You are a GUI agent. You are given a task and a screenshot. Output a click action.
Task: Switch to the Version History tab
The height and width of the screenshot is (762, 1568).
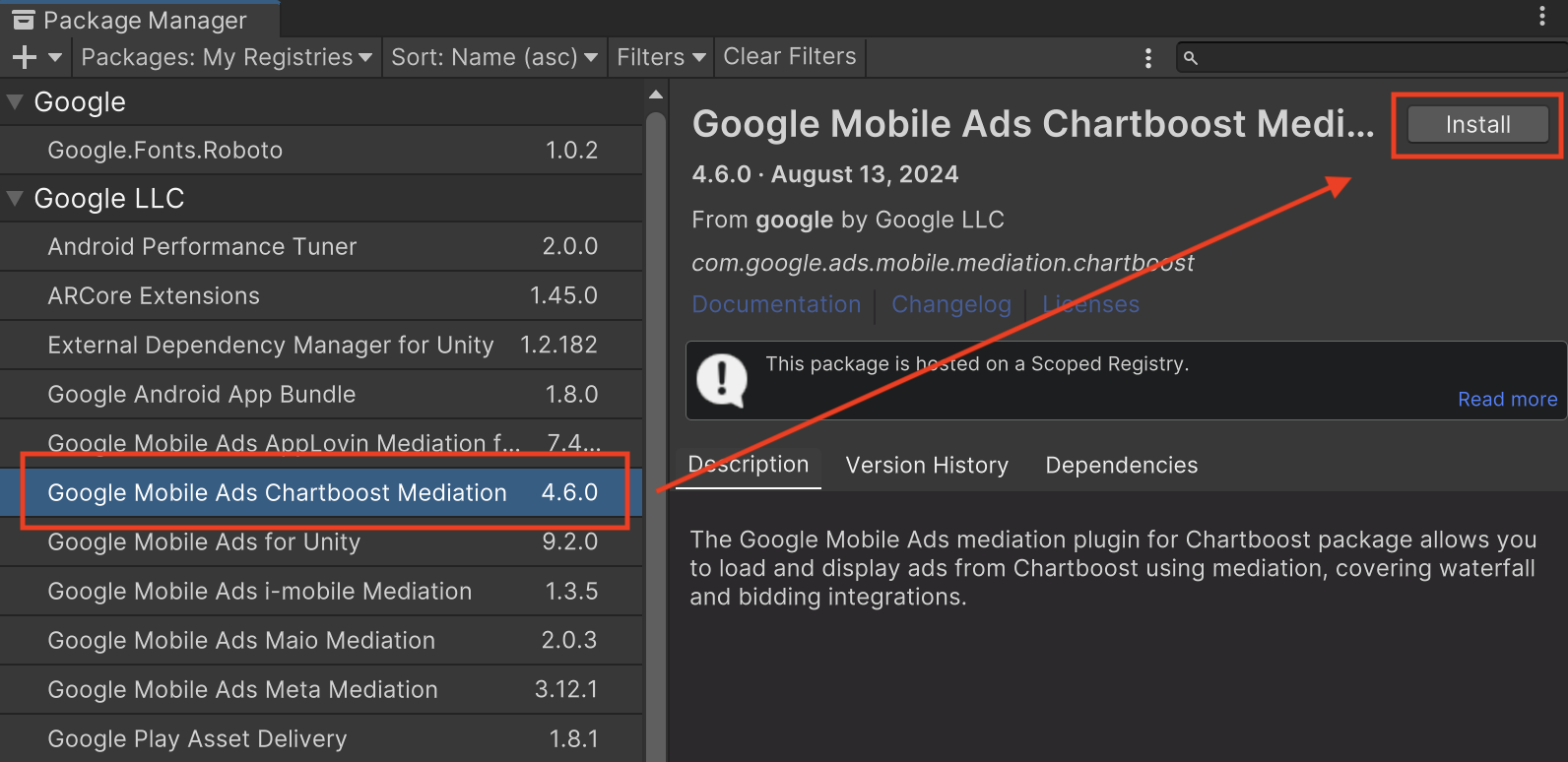[x=926, y=465]
